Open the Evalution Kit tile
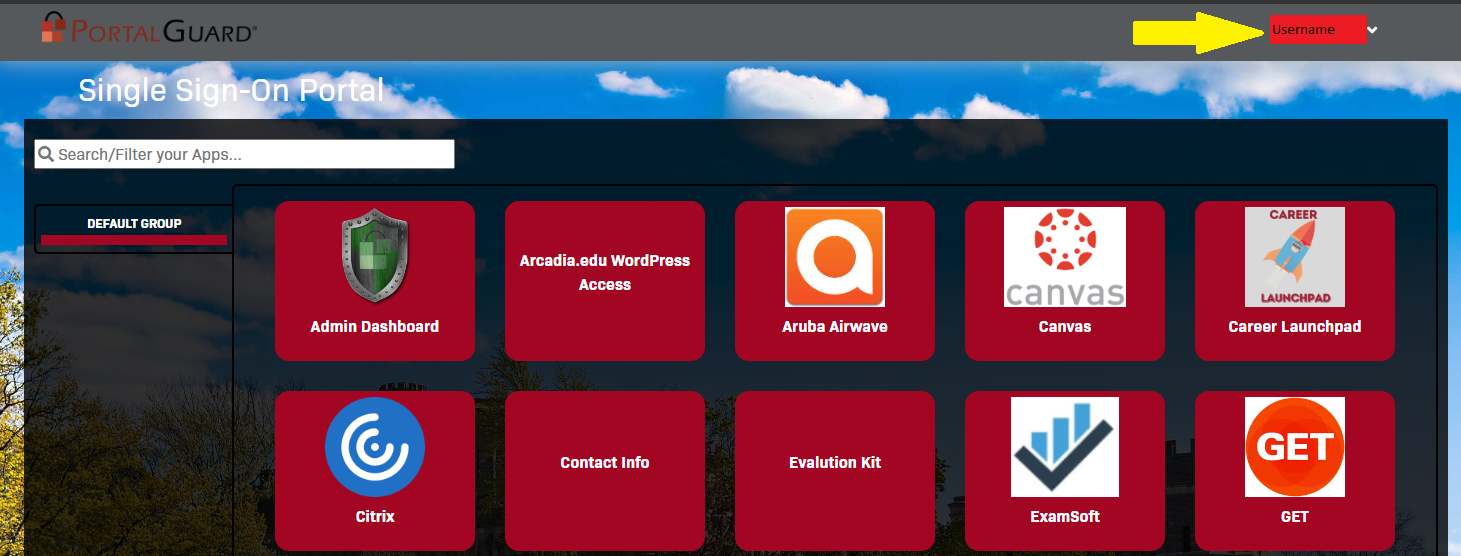The width and height of the screenshot is (1461, 556). click(835, 471)
